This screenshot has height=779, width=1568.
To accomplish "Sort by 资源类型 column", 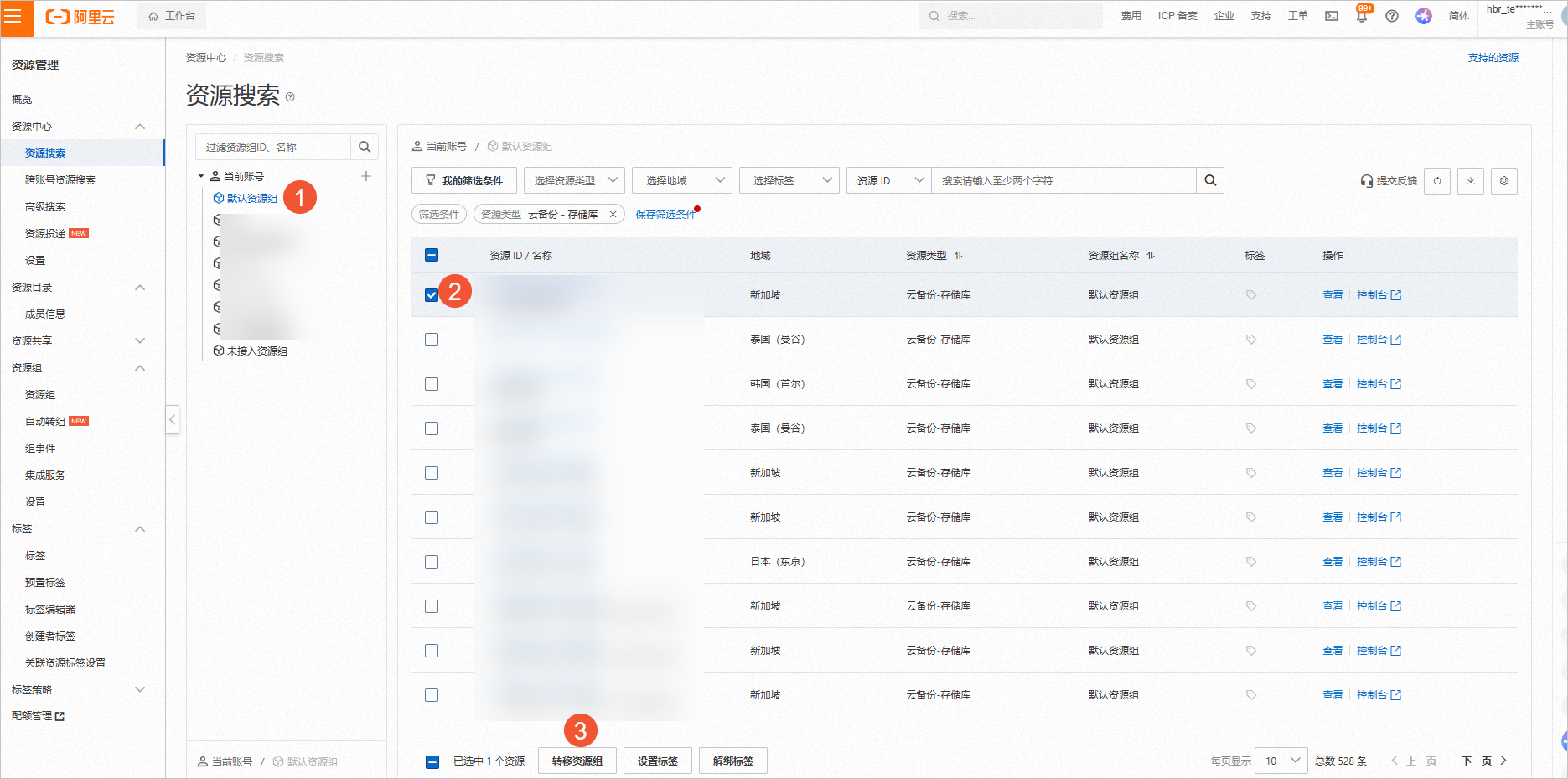I will coord(958,256).
